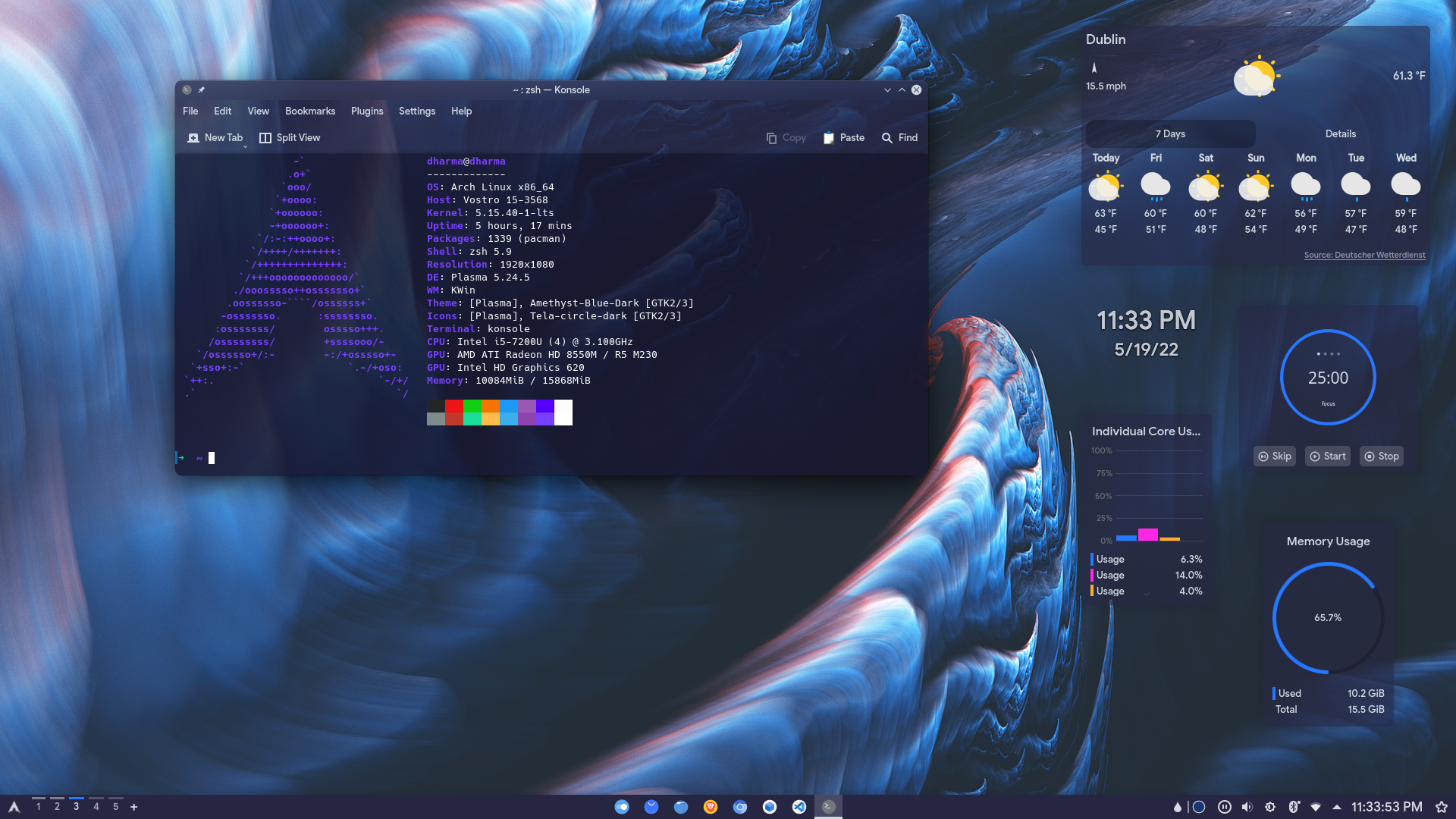Open the Help menu in Konsole
The height and width of the screenshot is (819, 1456).
(461, 111)
